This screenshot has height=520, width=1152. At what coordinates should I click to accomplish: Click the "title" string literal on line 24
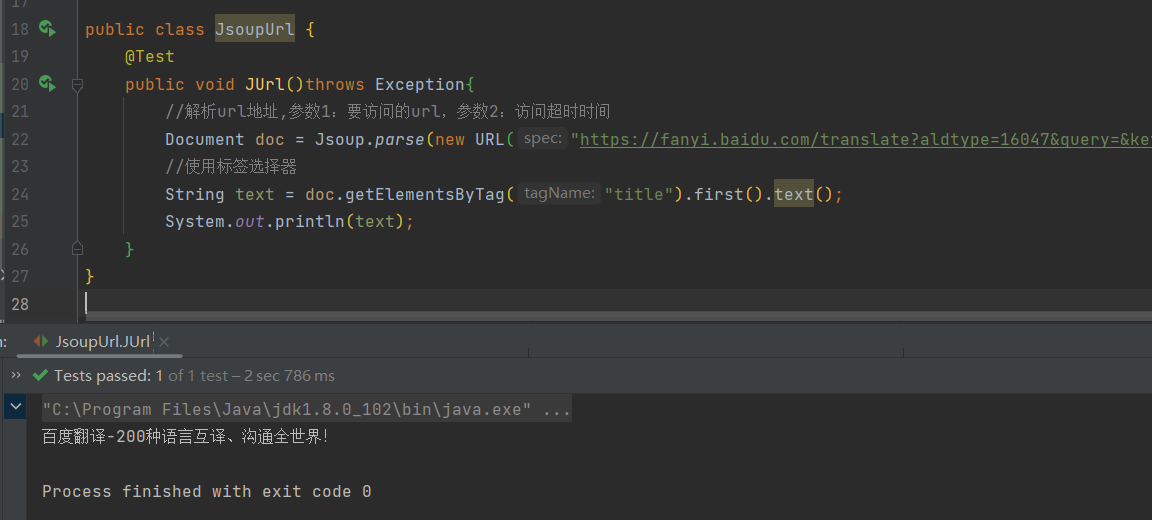coord(640,195)
